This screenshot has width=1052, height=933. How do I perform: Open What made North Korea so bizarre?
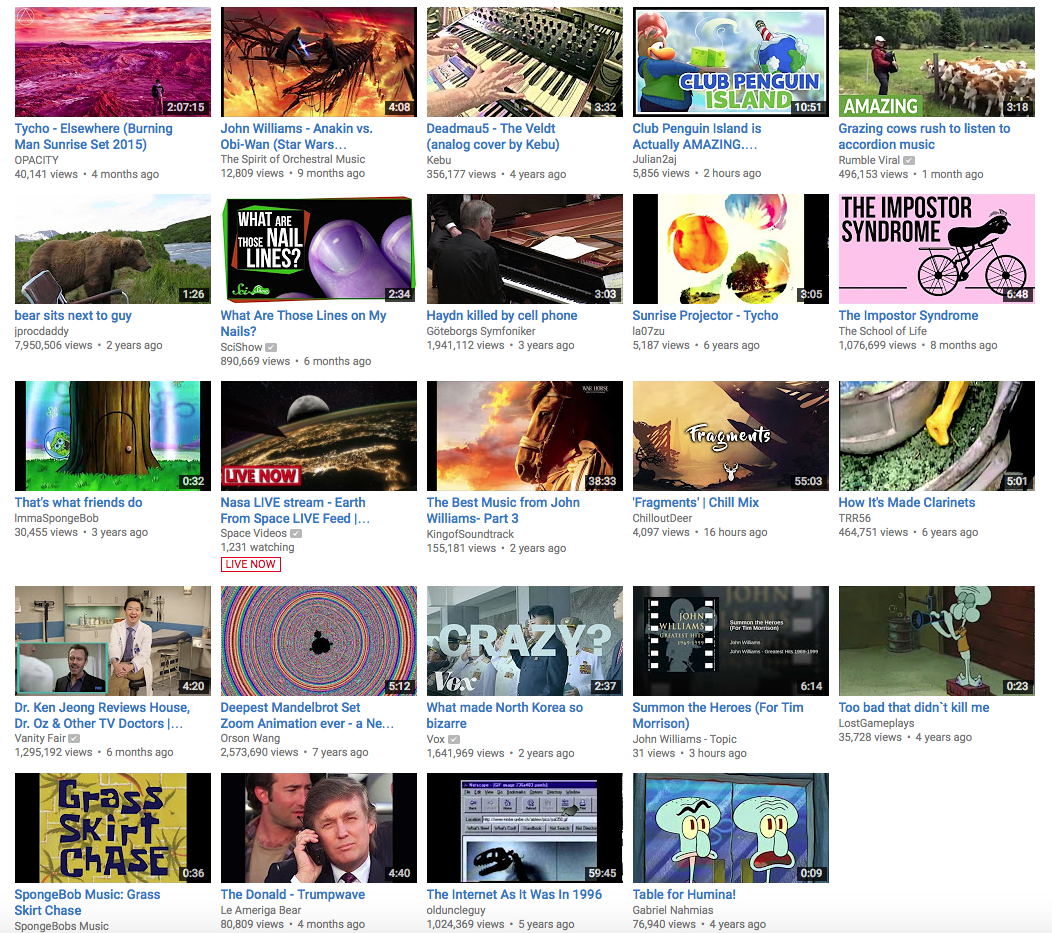point(505,715)
